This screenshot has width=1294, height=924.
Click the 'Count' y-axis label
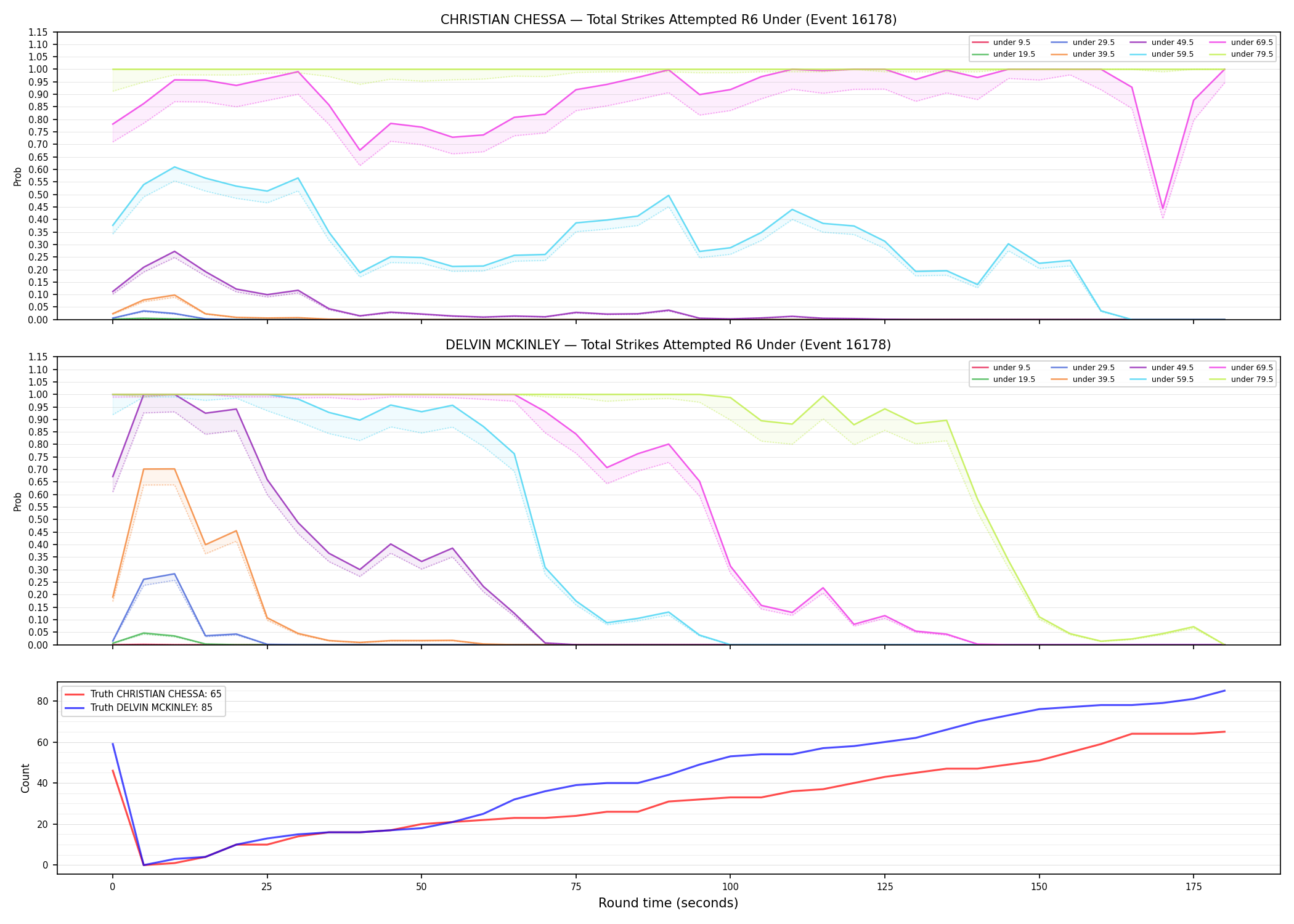point(25,778)
